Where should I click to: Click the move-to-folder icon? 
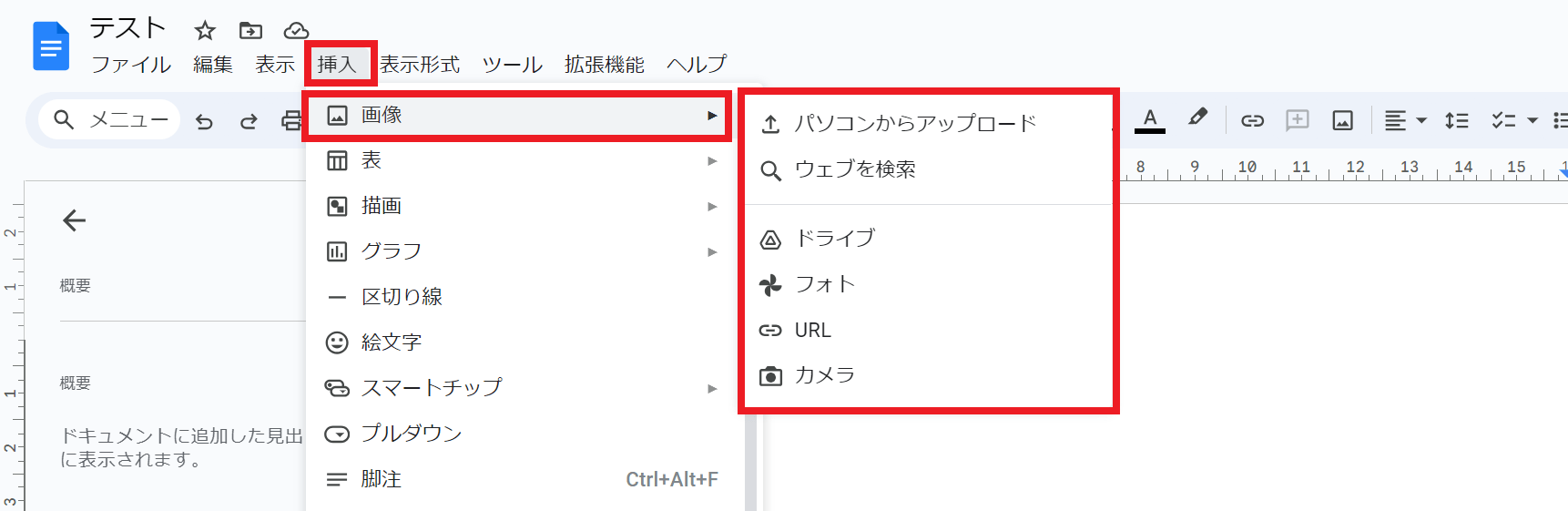coord(250,31)
